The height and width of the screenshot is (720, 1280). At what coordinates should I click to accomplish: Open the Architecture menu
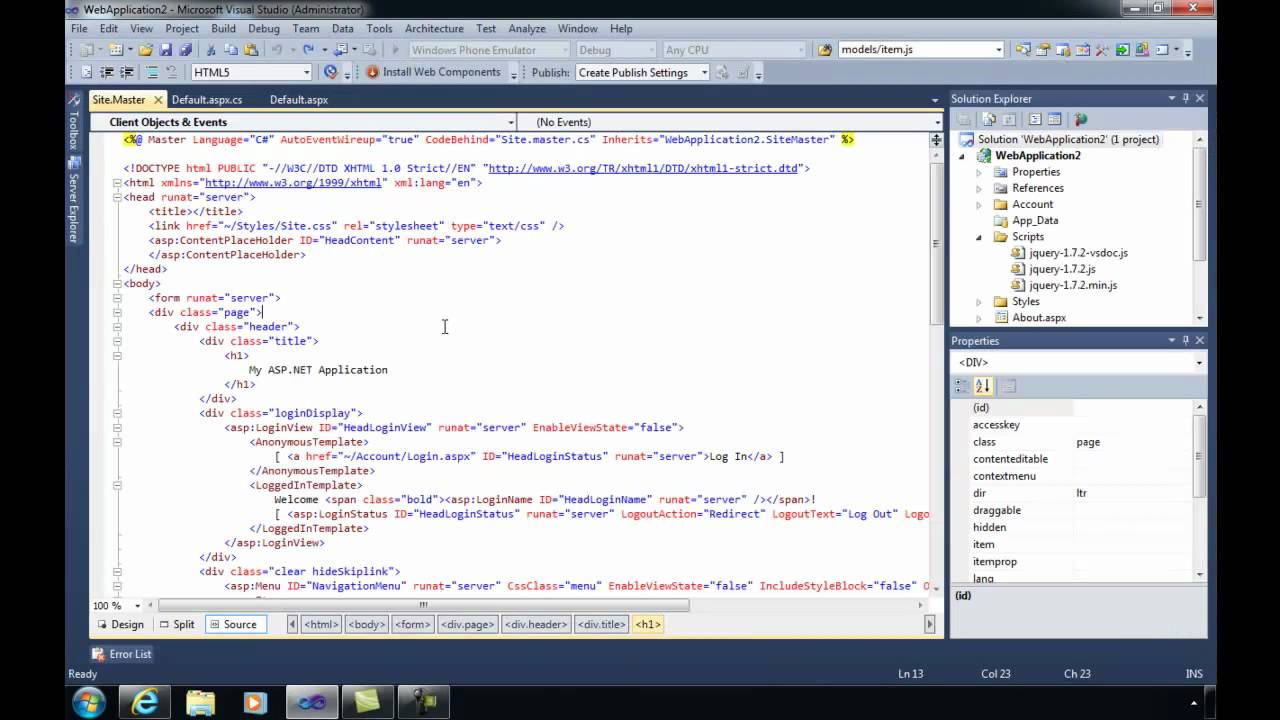(434, 29)
